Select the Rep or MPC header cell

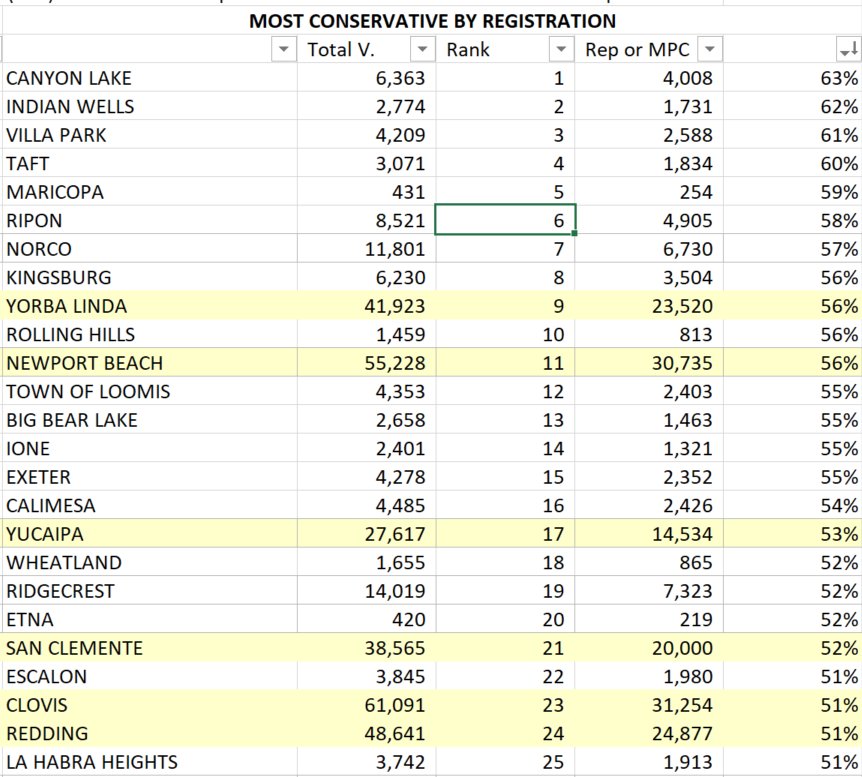tap(649, 49)
